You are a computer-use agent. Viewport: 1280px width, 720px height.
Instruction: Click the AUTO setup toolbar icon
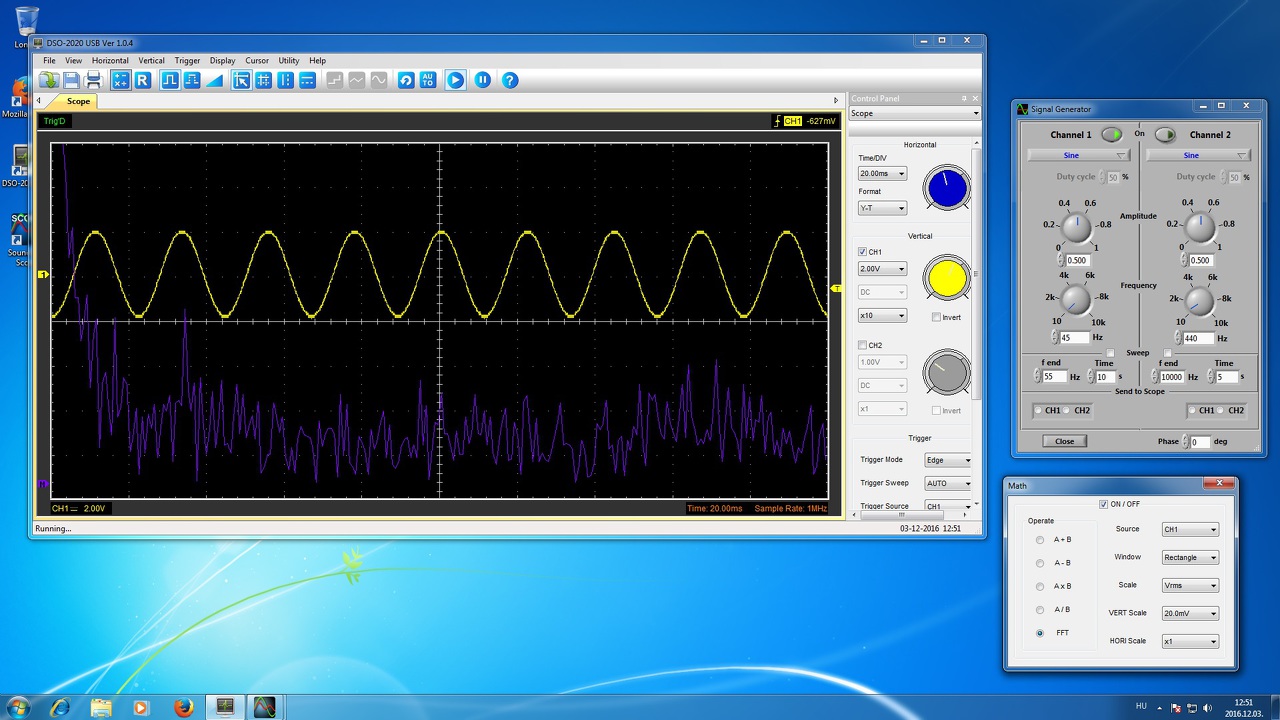pos(428,80)
